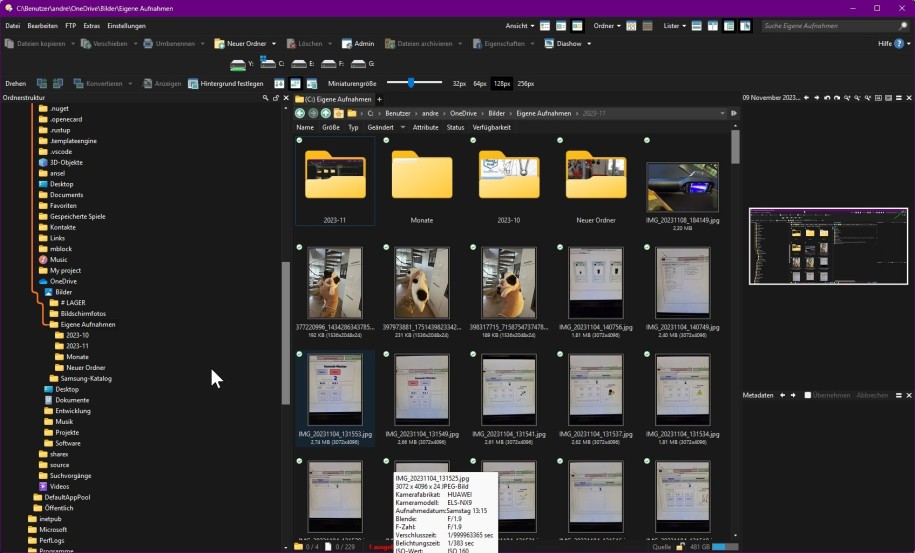
Task: Go forward with the grey forward arrow
Action: pos(313,113)
